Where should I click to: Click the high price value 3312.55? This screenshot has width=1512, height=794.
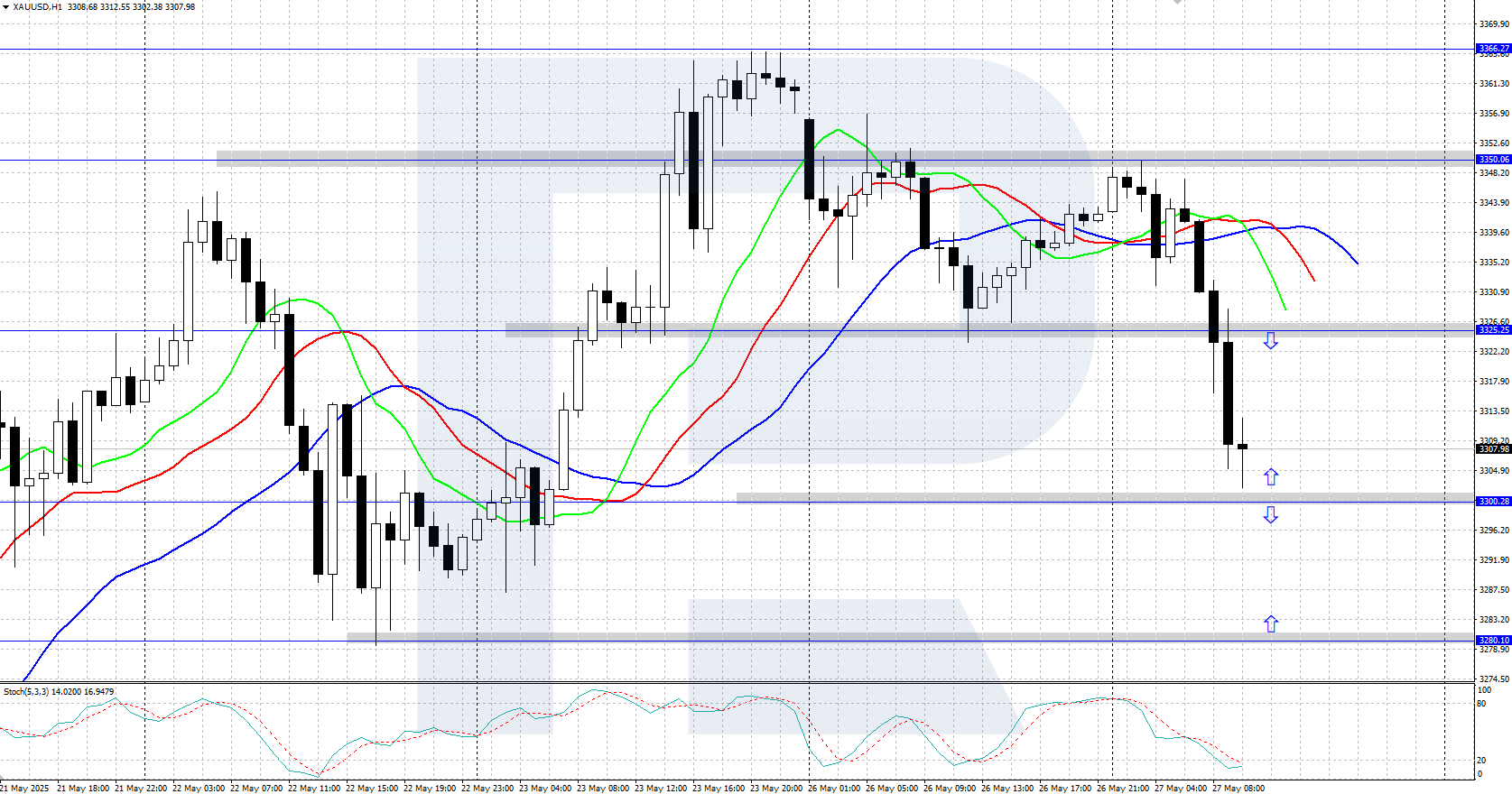(115, 7)
